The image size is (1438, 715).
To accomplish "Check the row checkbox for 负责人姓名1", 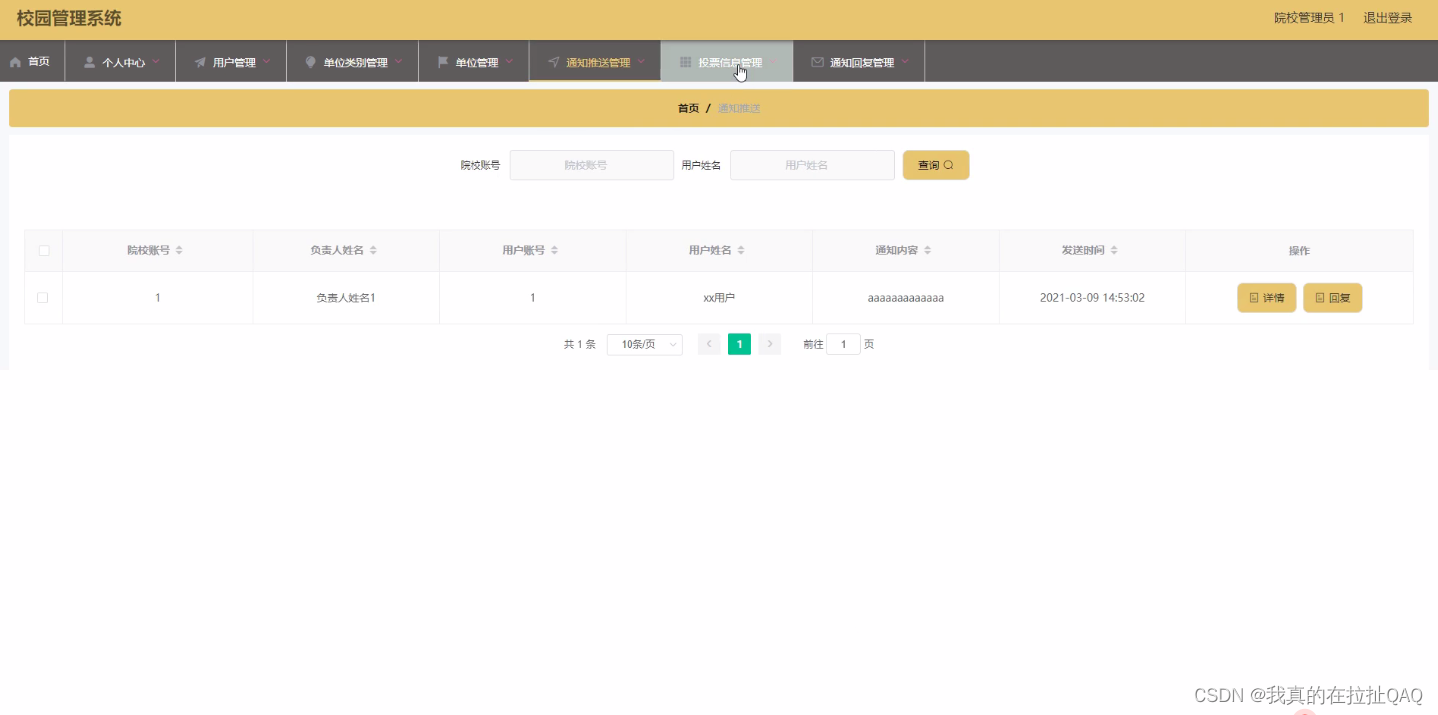I will [42, 298].
